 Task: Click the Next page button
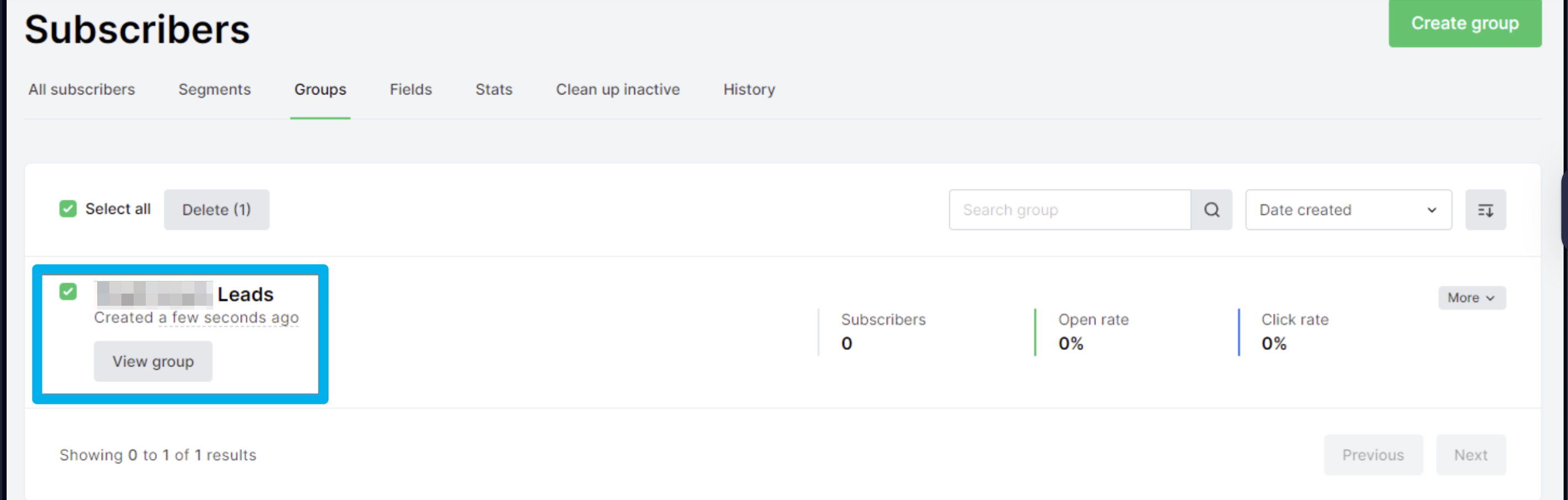click(1471, 455)
